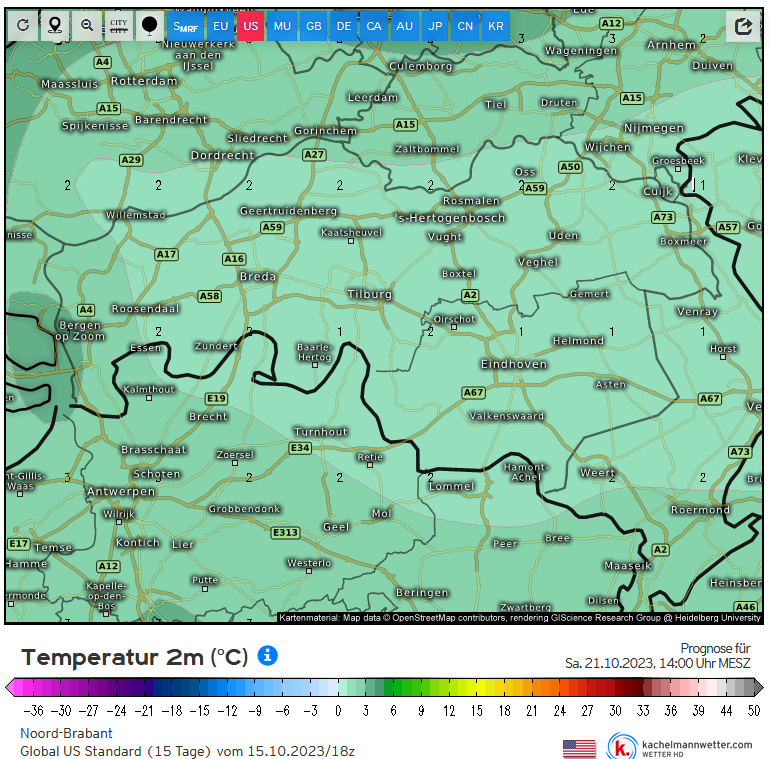Image resolution: width=770 pixels, height=759 pixels.
Task: Click the E34 road sign near Turnhout
Action: pos(300,448)
